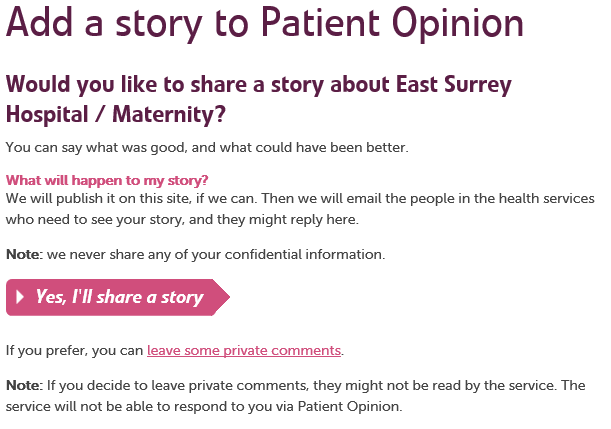The height and width of the screenshot is (429, 611).
Task: Click the white triangle arrow icon inside the pink button
Action: click(x=20, y=297)
